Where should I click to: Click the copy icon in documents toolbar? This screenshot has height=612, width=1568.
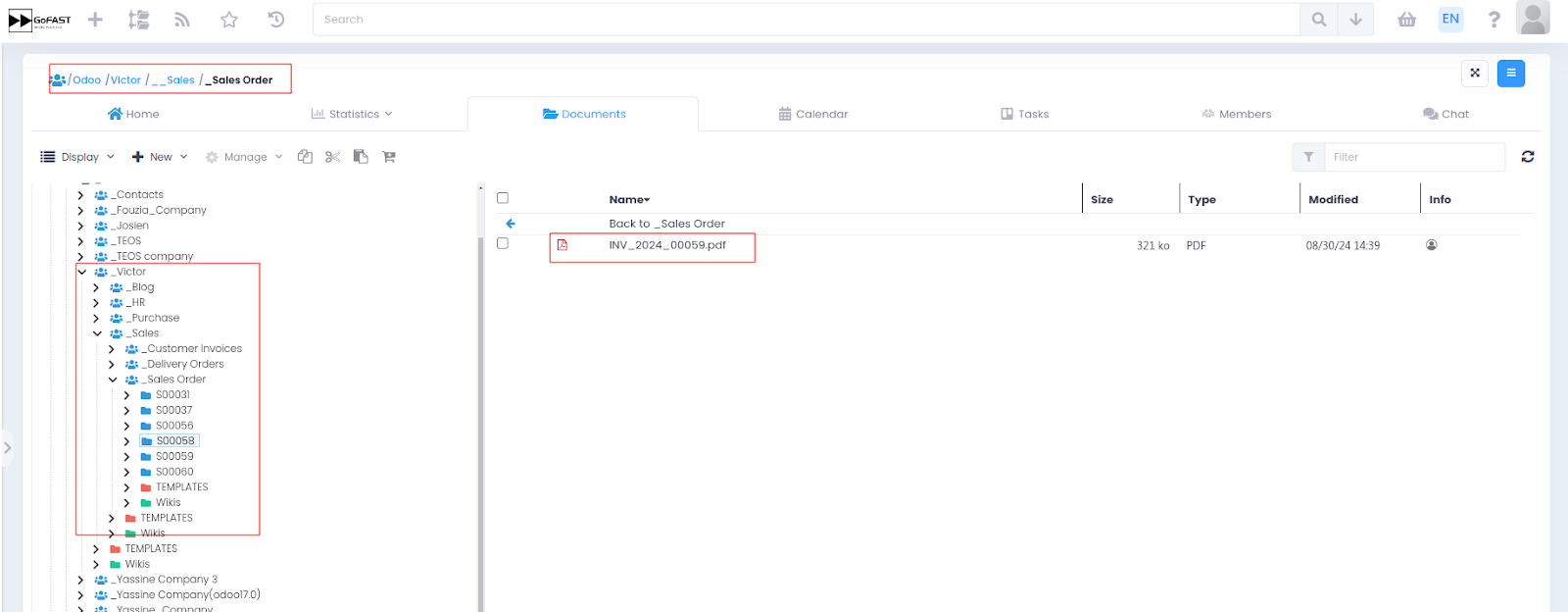[x=305, y=157]
